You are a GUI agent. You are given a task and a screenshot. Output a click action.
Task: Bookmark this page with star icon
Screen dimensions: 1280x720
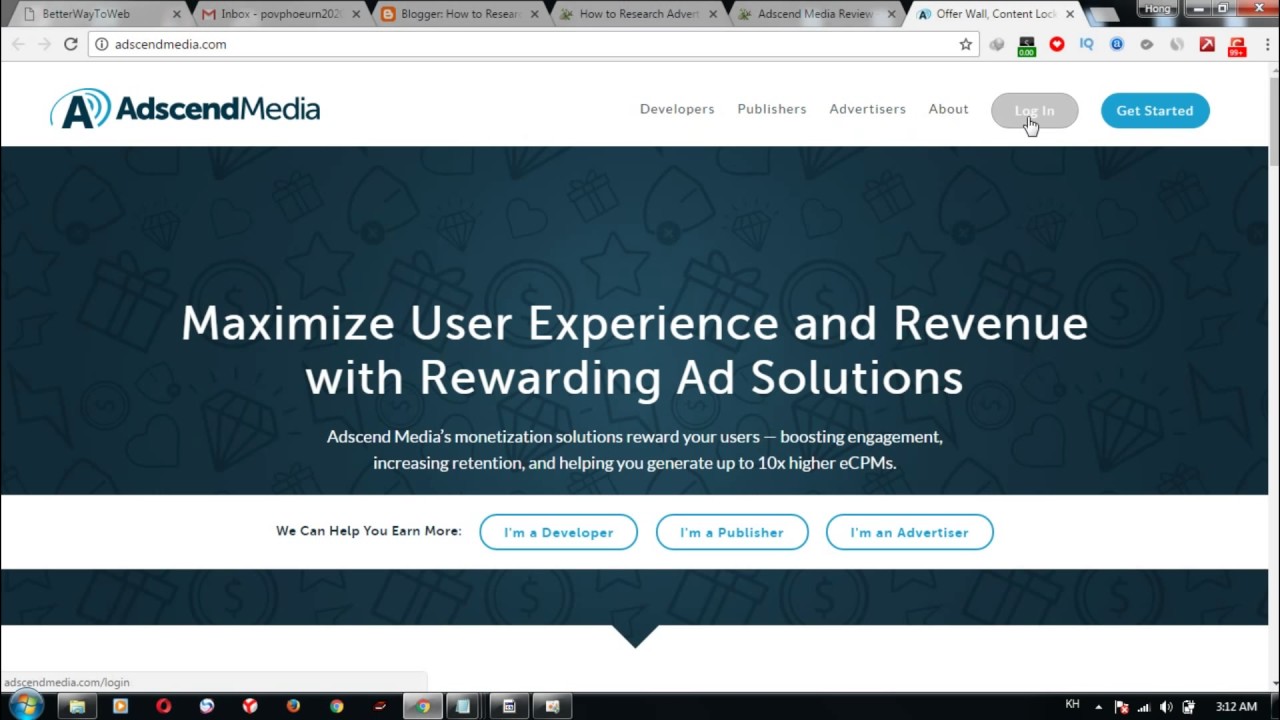click(x=965, y=44)
